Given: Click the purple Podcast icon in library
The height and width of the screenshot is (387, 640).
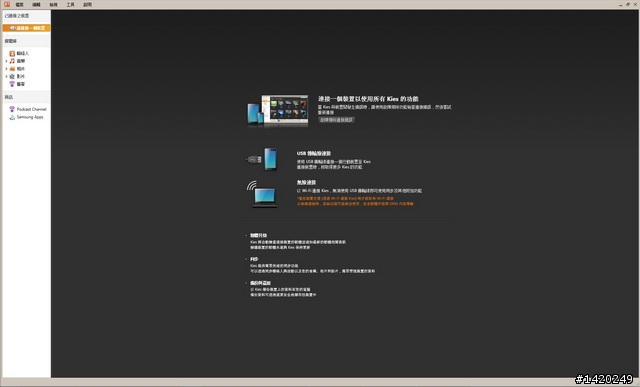Looking at the screenshot, I should pyautogui.click(x=12, y=84).
